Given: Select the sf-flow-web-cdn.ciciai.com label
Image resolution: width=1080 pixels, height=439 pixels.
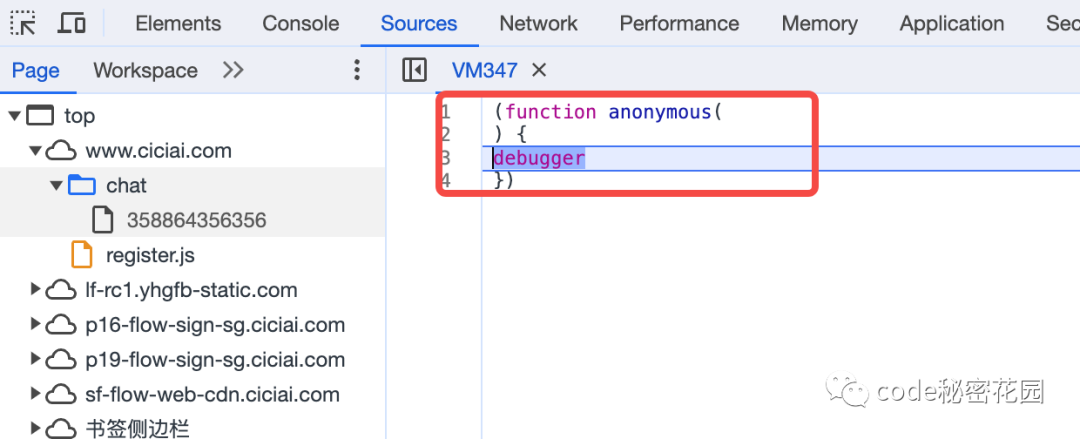Looking at the screenshot, I should 212,395.
